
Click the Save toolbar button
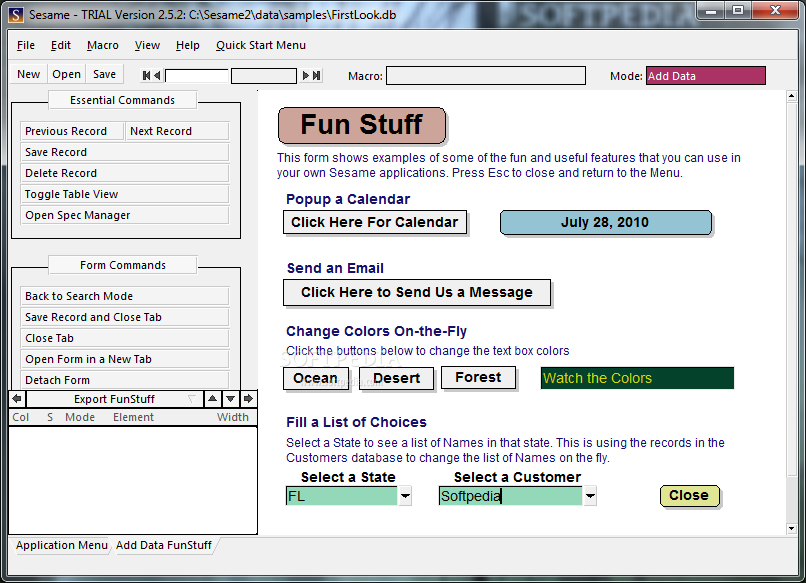(104, 74)
